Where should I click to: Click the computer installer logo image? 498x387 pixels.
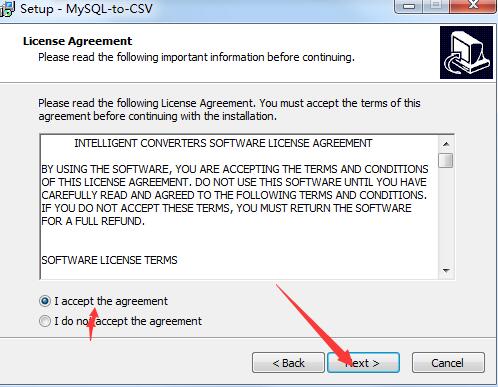point(466,53)
